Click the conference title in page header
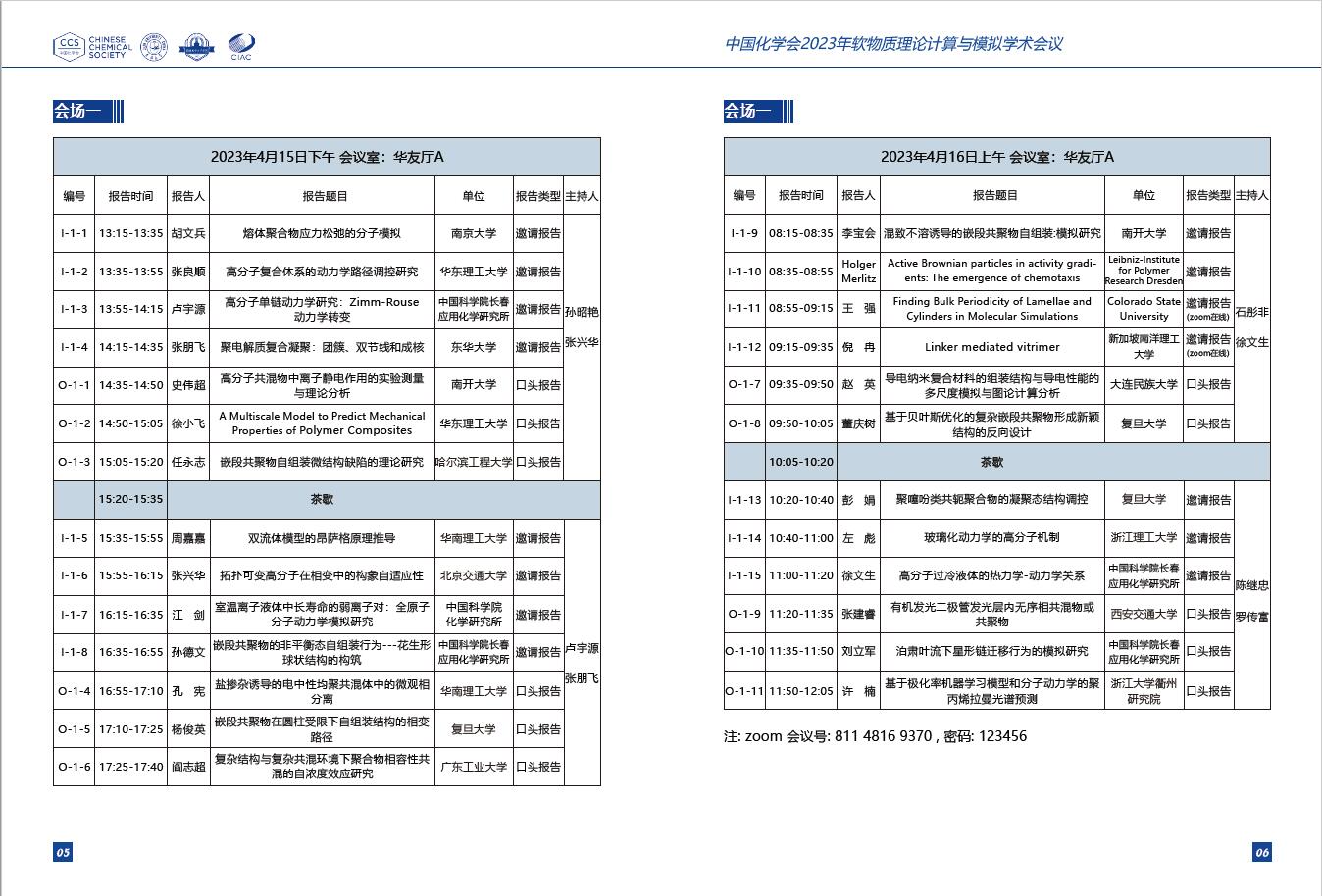The image size is (1322, 896). (x=892, y=44)
